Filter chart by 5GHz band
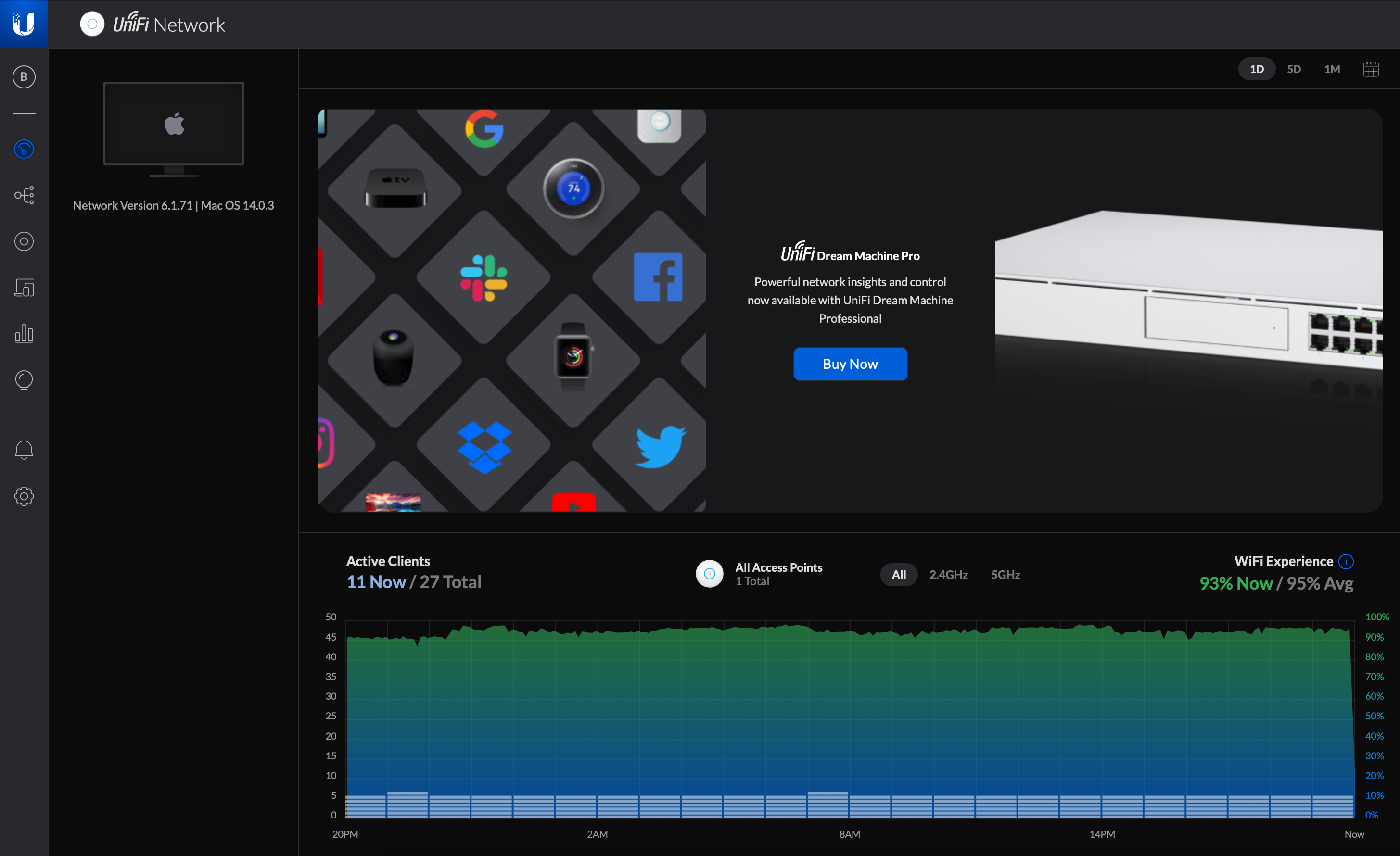This screenshot has height=856, width=1400. tap(1005, 574)
